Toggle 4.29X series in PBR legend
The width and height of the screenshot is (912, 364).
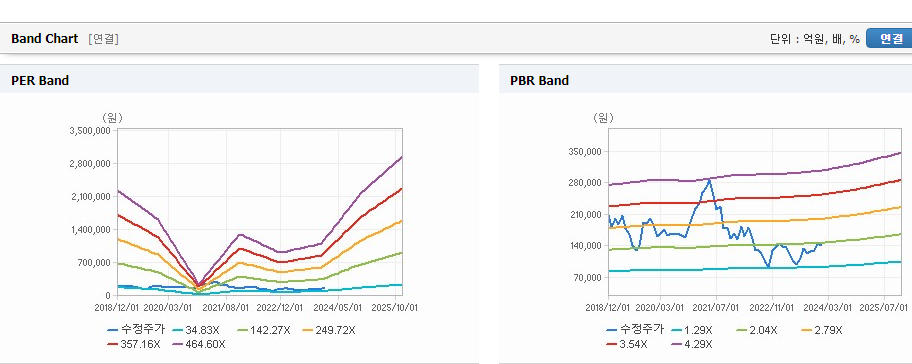click(x=692, y=344)
